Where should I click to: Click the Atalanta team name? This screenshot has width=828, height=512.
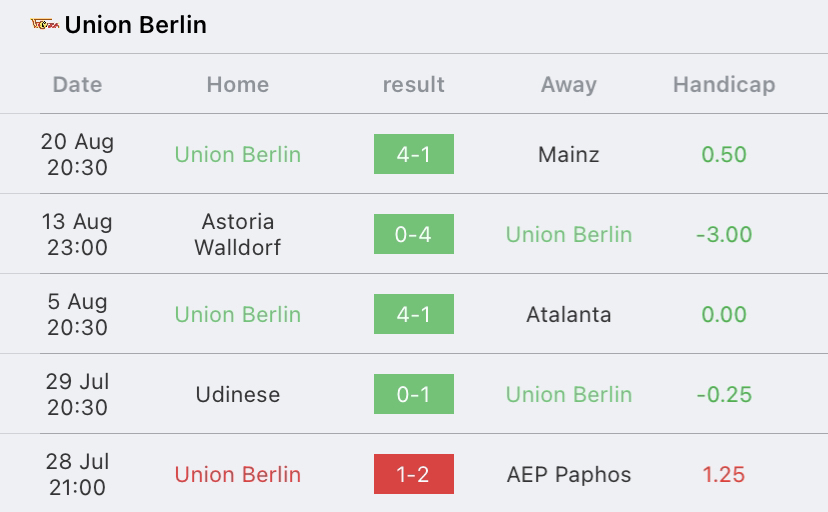[x=569, y=315]
